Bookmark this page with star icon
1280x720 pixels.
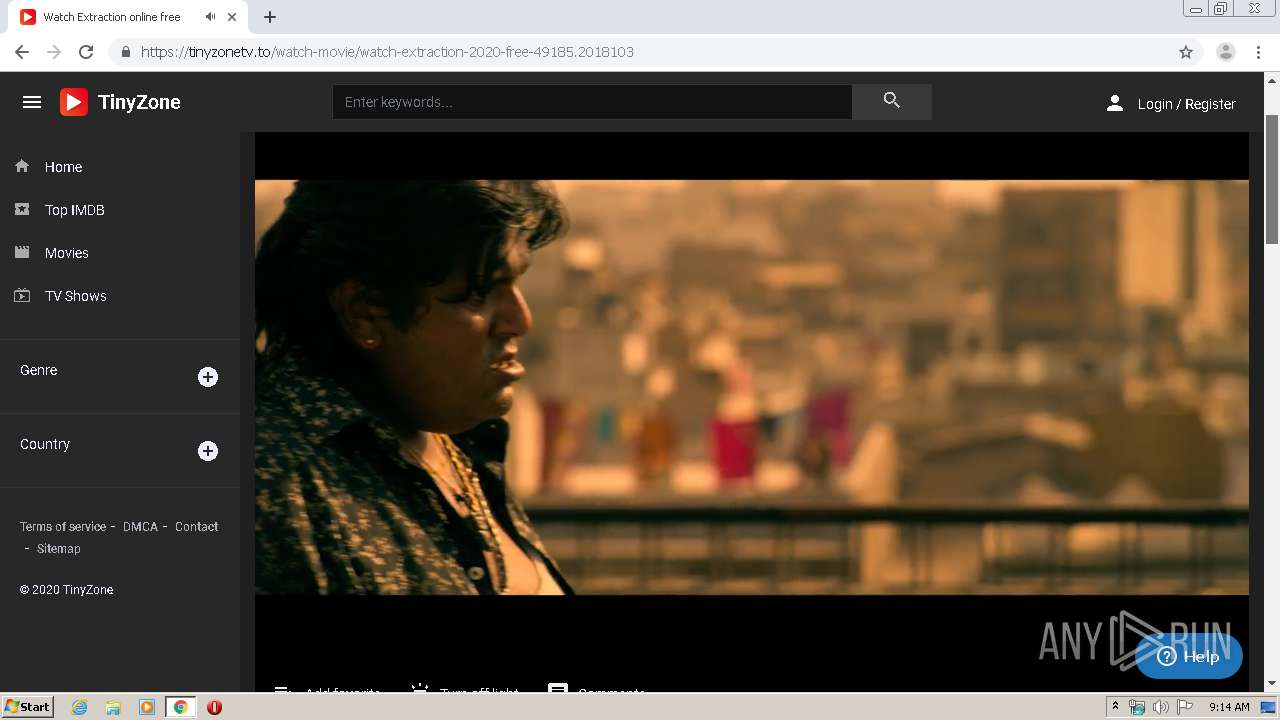1186,52
